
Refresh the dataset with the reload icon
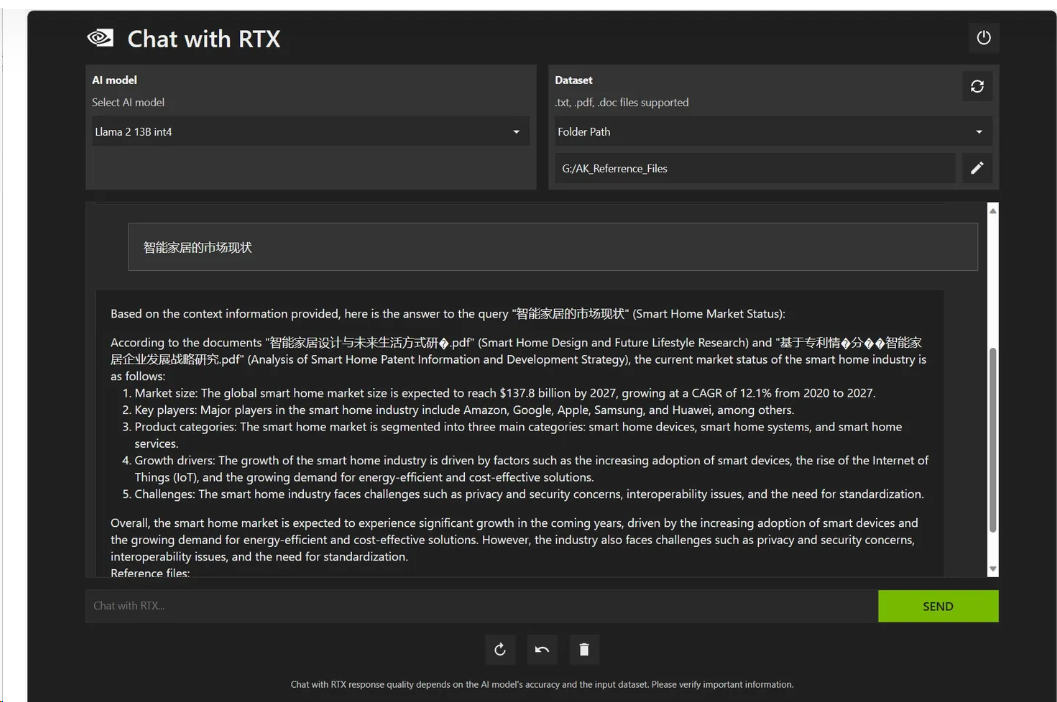(977, 86)
